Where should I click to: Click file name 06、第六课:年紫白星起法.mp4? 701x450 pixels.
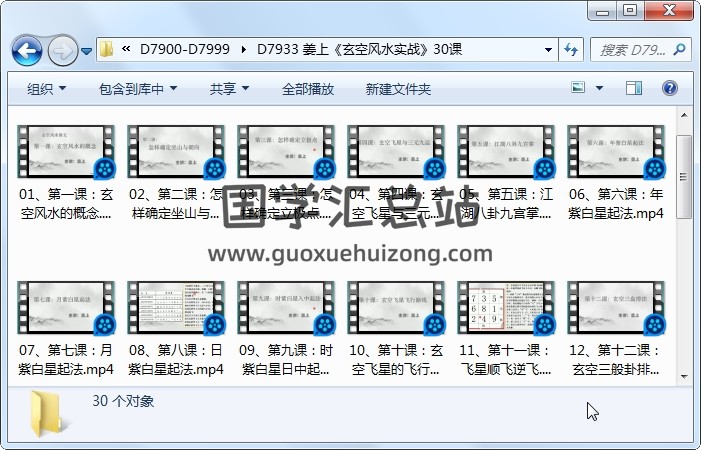[616, 204]
